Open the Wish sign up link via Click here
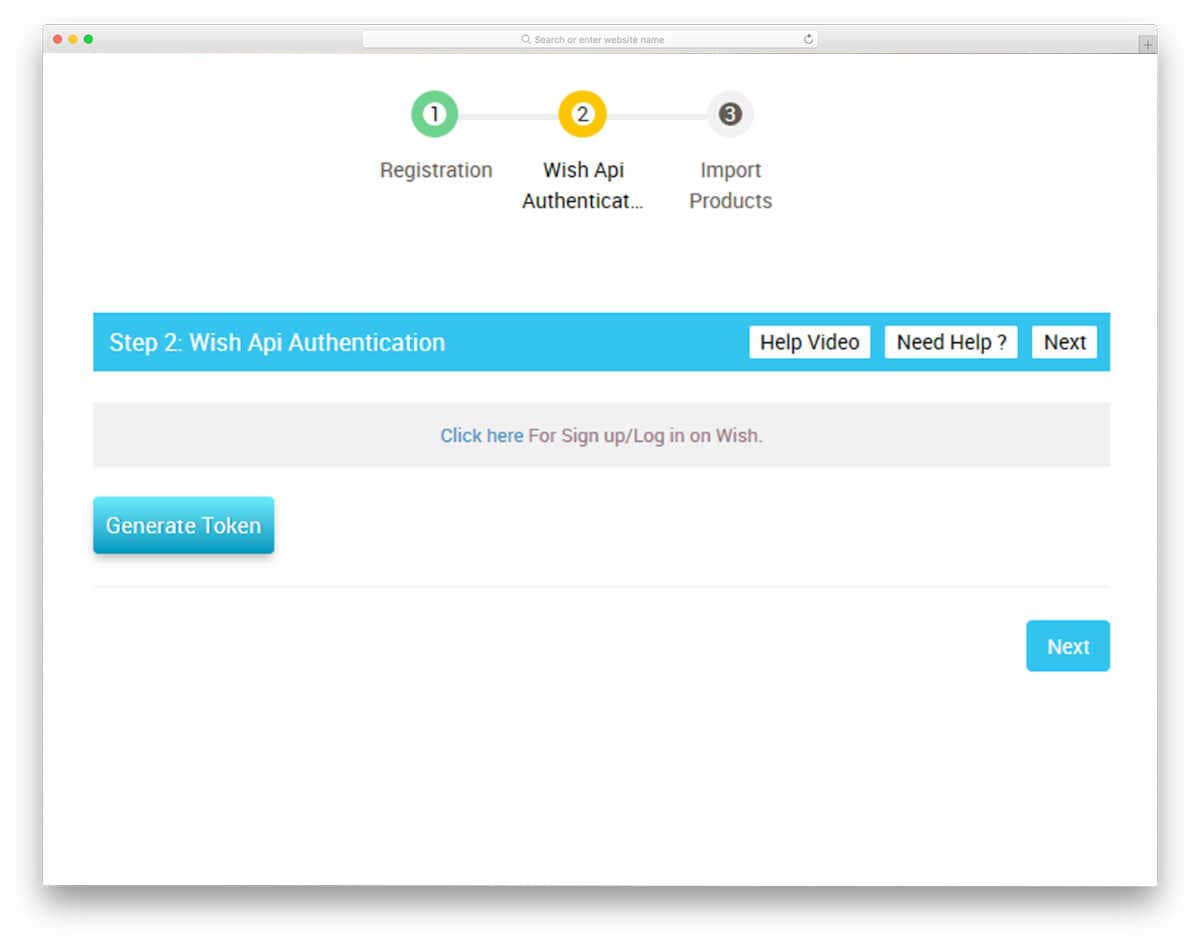Screen dimensions: 1200x946 pyautogui.click(x=481, y=435)
